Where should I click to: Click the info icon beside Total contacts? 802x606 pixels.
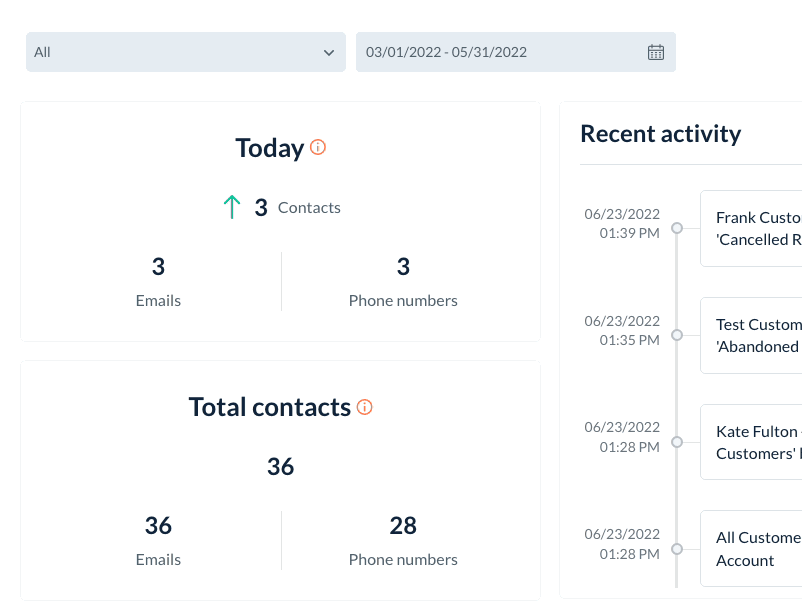click(365, 407)
